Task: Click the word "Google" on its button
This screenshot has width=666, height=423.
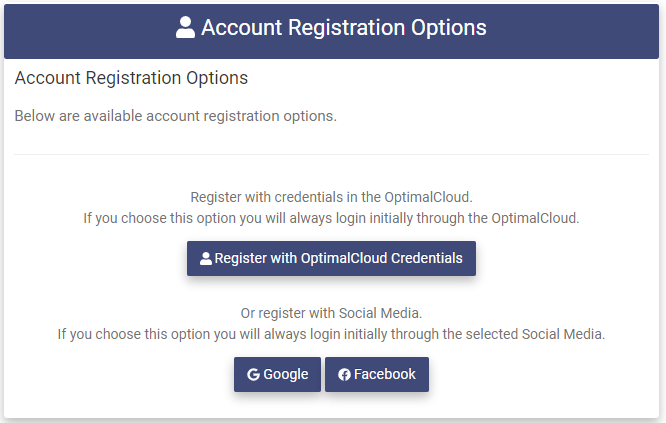Action: 286,375
